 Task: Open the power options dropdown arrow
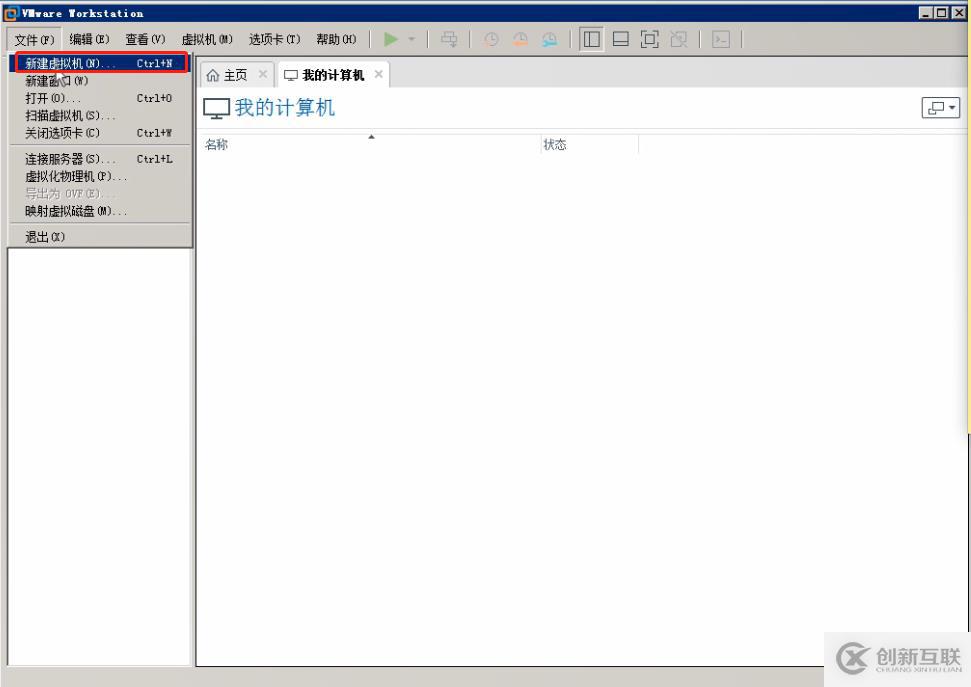[x=412, y=40]
